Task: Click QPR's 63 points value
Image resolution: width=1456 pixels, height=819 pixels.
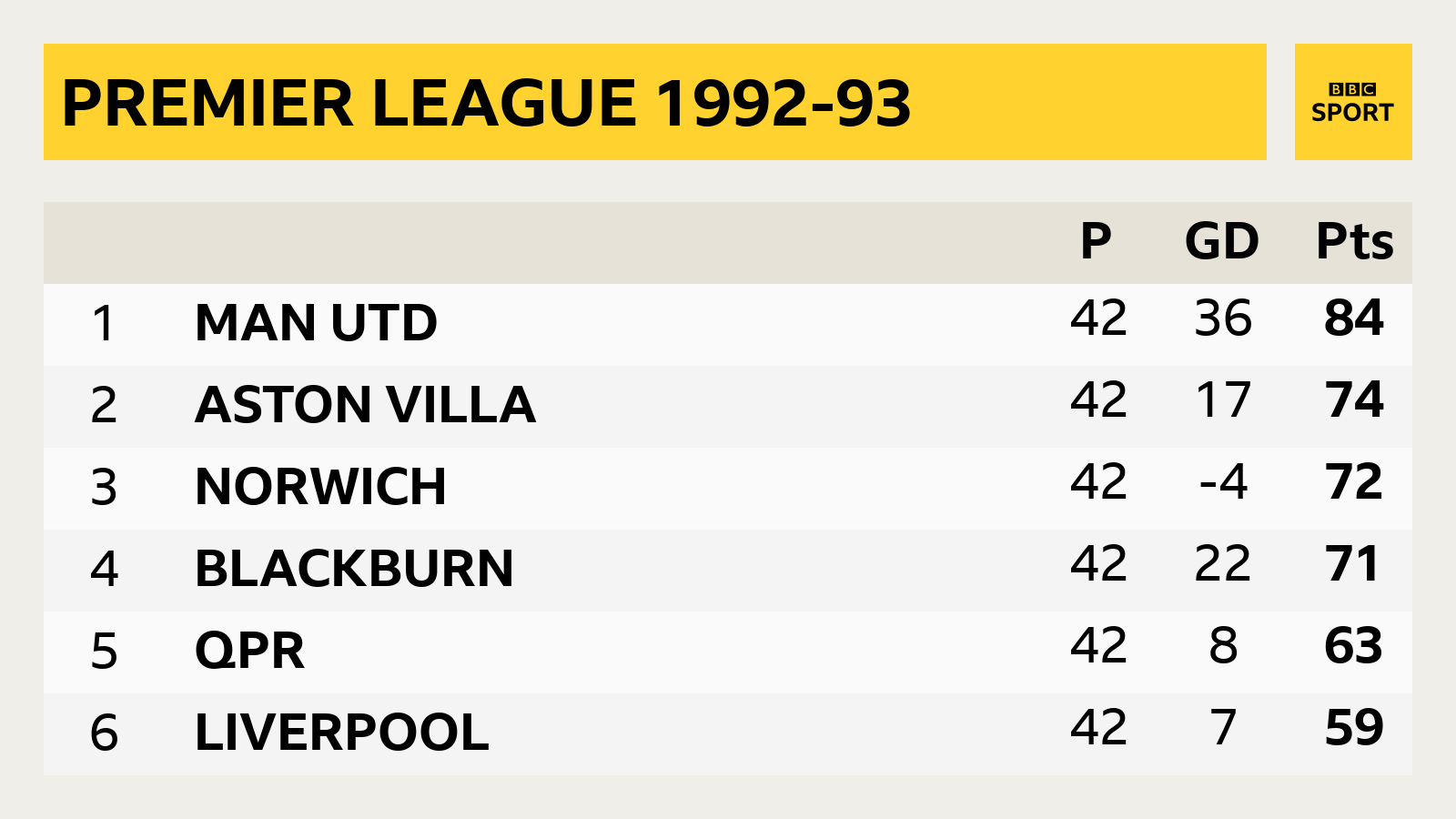Action: pyautogui.click(x=1354, y=645)
